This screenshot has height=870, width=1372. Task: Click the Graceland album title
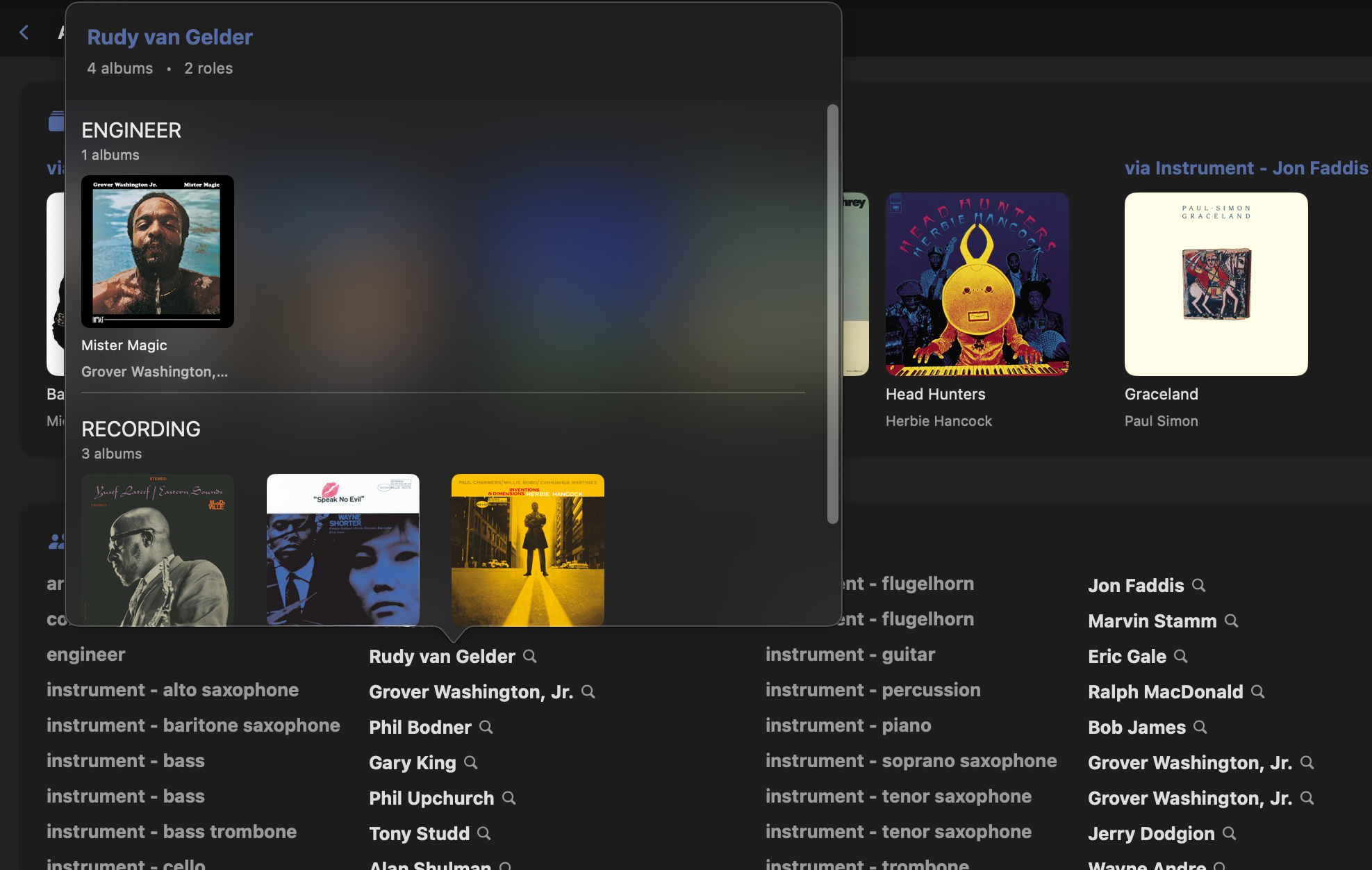[x=1162, y=394]
